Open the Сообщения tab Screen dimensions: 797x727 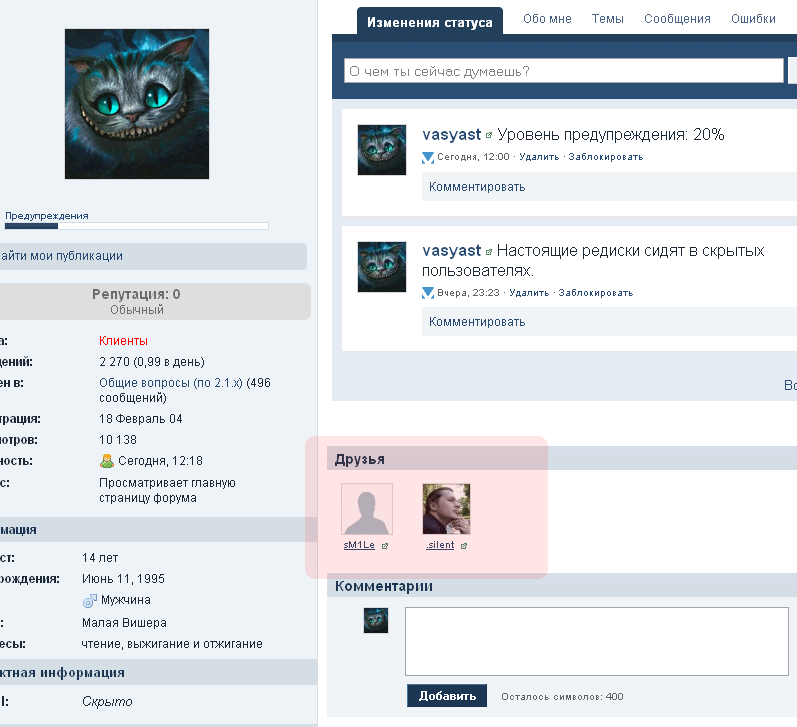pyautogui.click(x=677, y=19)
